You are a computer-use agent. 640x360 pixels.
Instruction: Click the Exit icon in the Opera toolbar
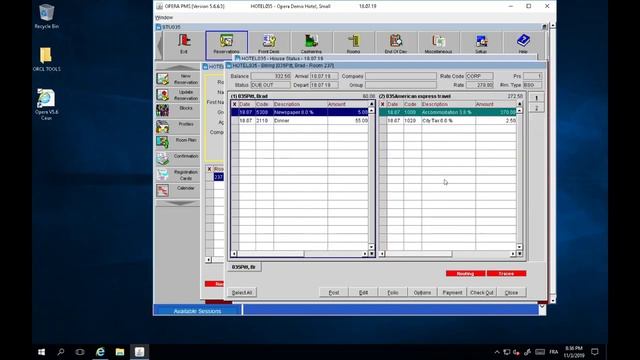click(184, 44)
